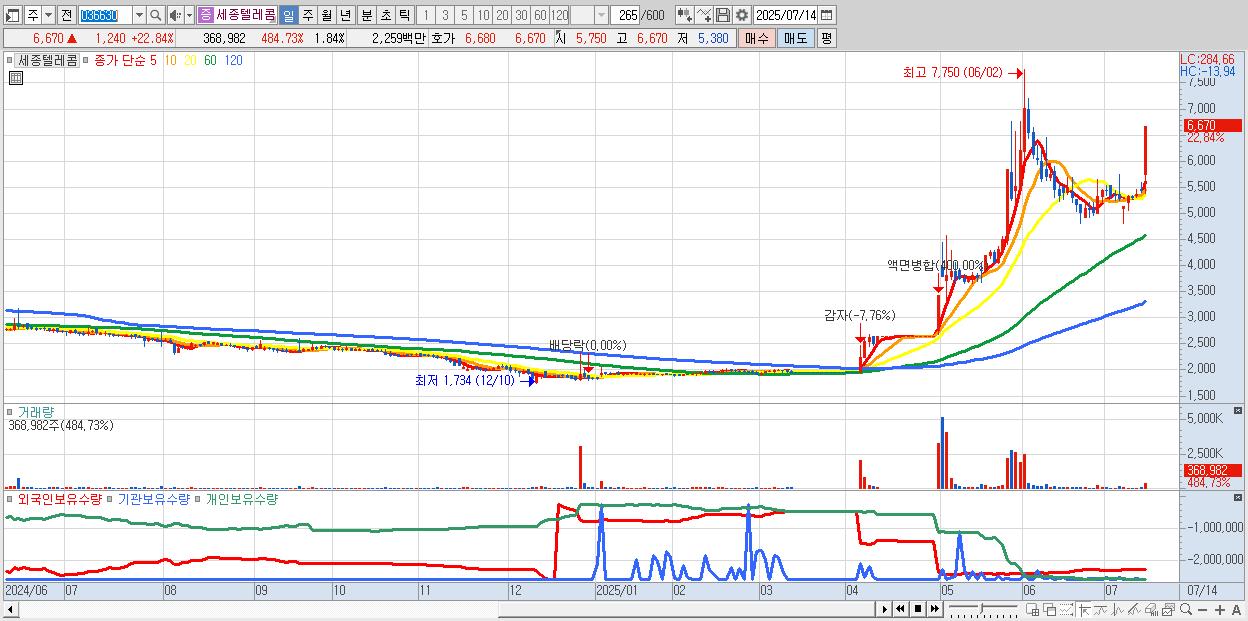Click the stock code 036630 input field

(105, 15)
